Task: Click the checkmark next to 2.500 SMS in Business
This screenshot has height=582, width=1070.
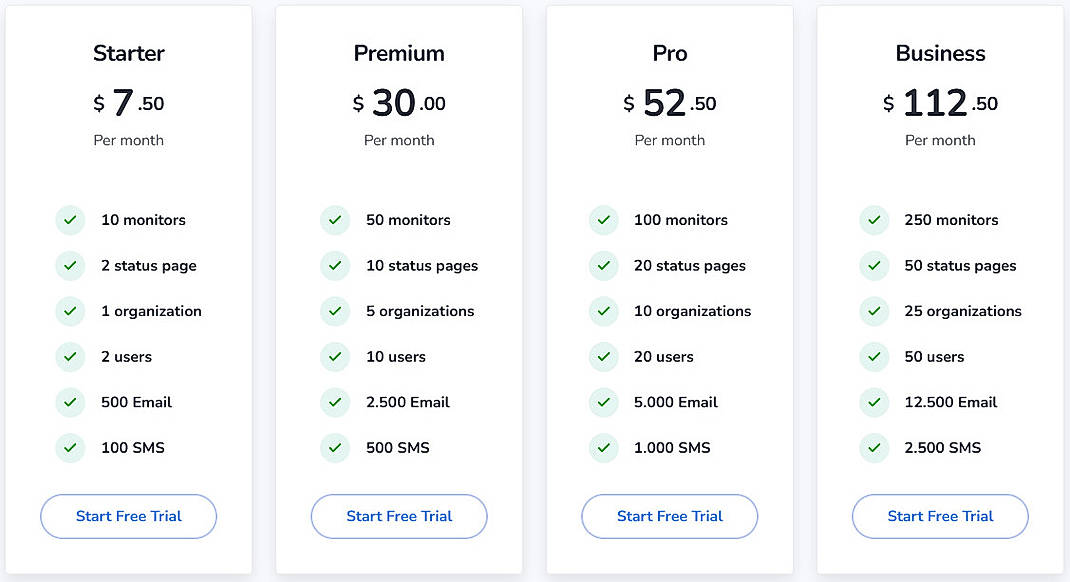Action: [875, 448]
